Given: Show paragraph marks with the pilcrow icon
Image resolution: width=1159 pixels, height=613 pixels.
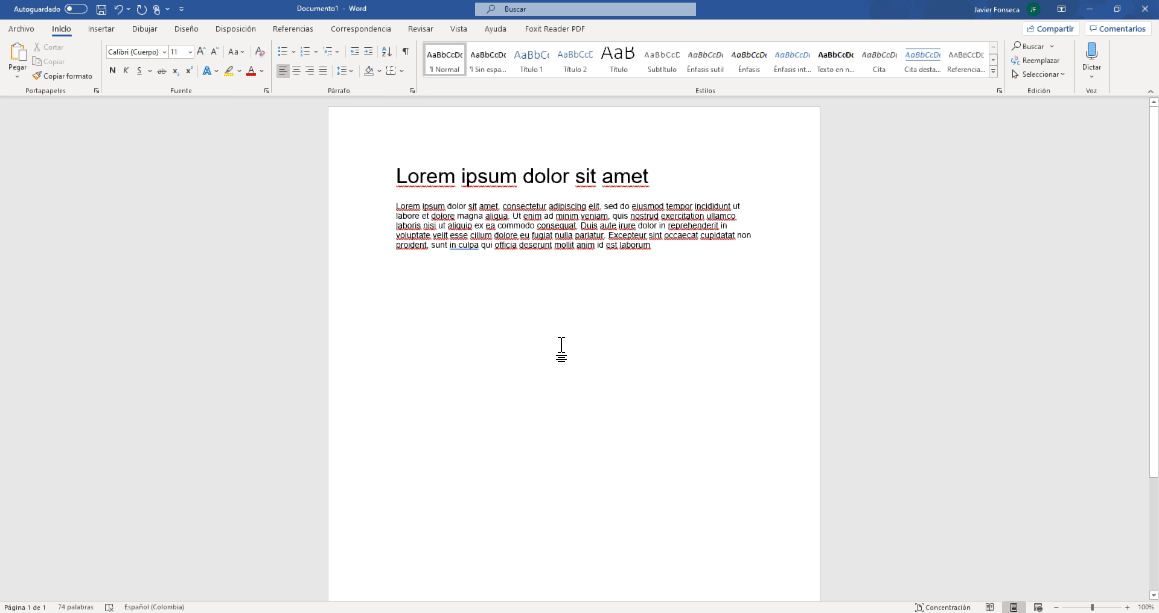Looking at the screenshot, I should point(405,52).
